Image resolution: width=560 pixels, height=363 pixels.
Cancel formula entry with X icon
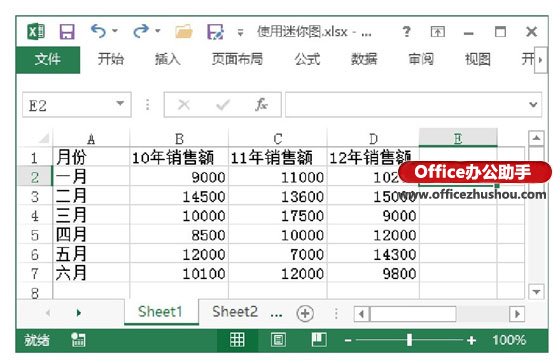(184, 105)
